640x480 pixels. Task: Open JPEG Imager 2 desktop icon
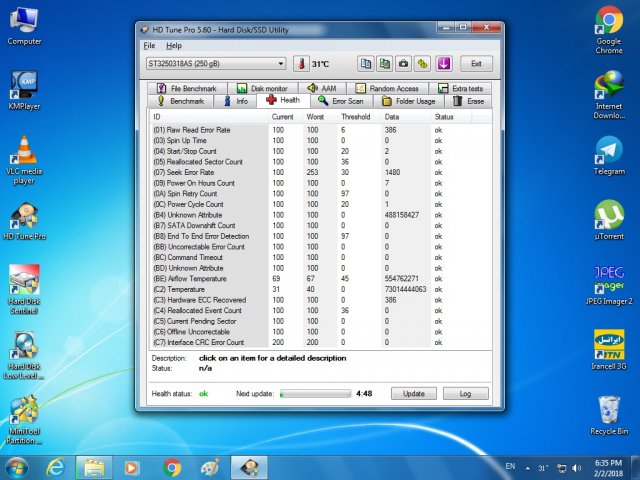(609, 286)
